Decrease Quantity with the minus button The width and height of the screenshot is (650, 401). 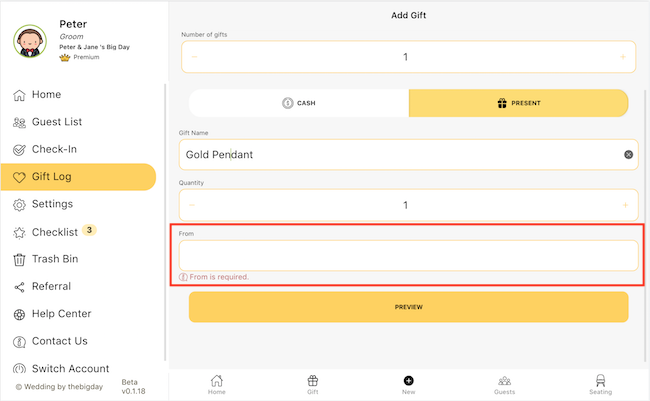[x=192, y=205]
